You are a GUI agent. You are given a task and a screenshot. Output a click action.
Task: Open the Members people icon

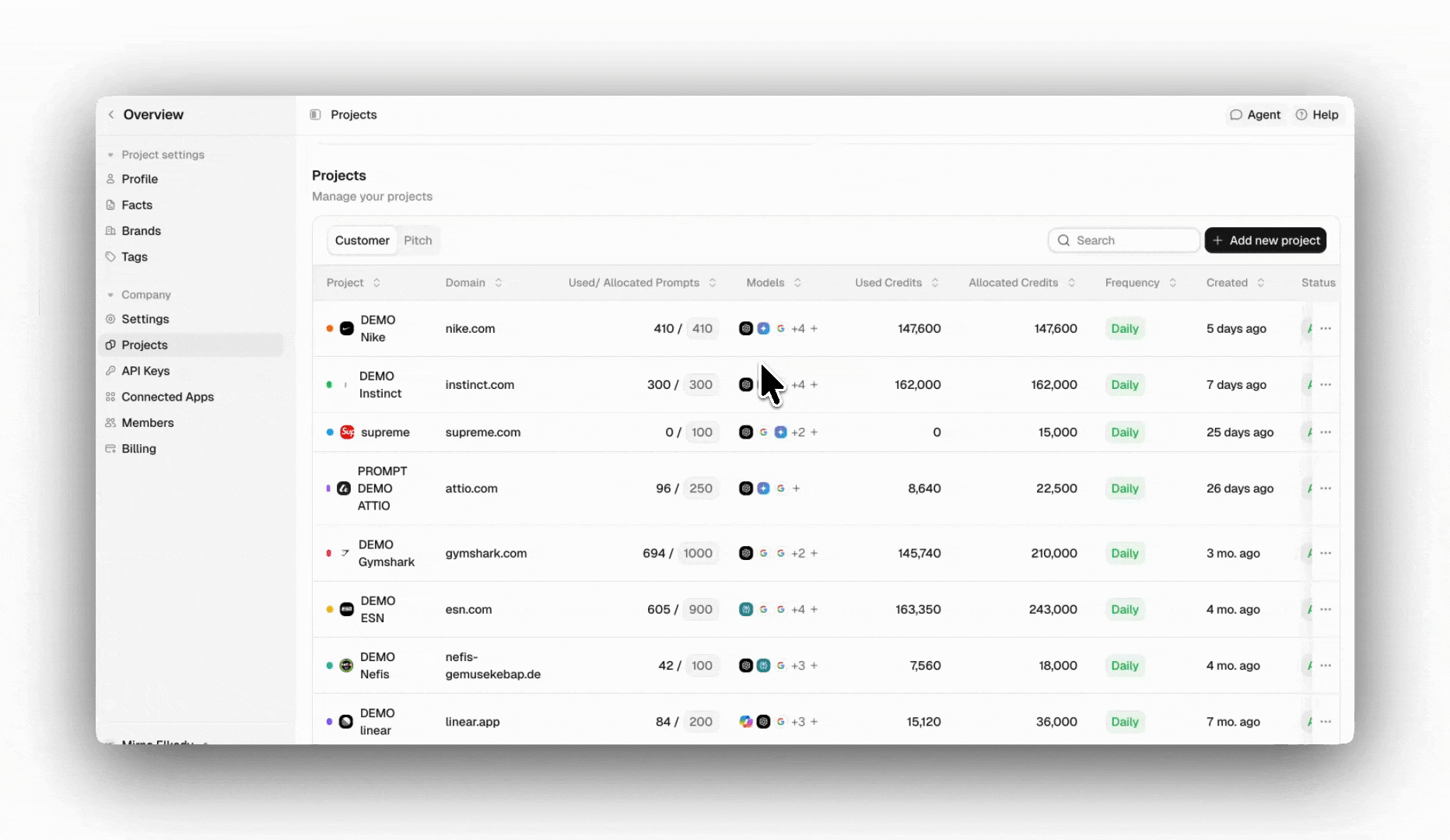110,423
